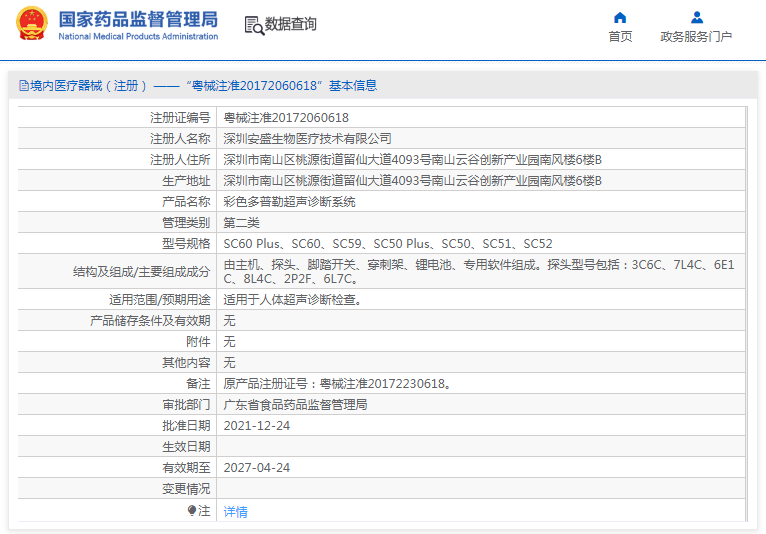This screenshot has height=534, width=766.
Task: Click the 产品储存条件及有效期 label
Action: (x=150, y=320)
